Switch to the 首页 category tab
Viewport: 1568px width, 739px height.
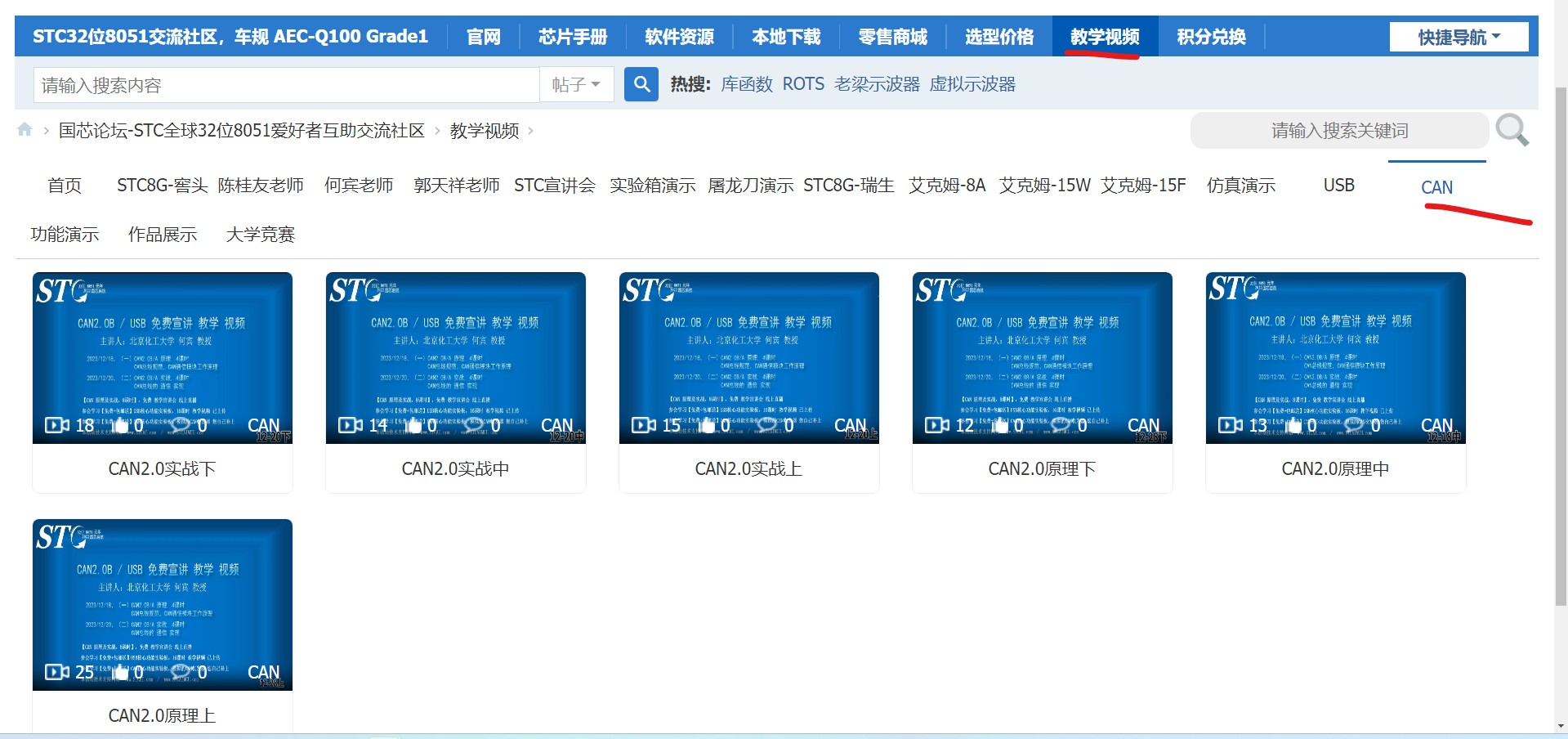click(x=65, y=186)
